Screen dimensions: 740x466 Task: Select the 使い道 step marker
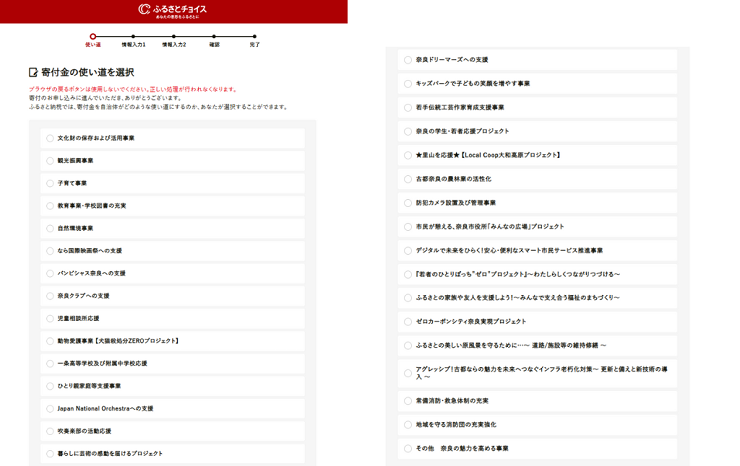(x=93, y=36)
